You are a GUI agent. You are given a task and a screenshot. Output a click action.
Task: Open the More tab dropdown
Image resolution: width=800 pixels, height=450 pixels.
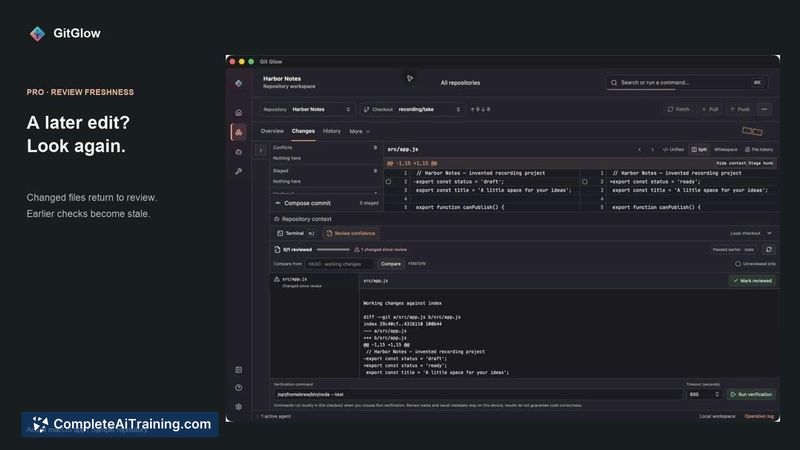pyautogui.click(x=359, y=132)
